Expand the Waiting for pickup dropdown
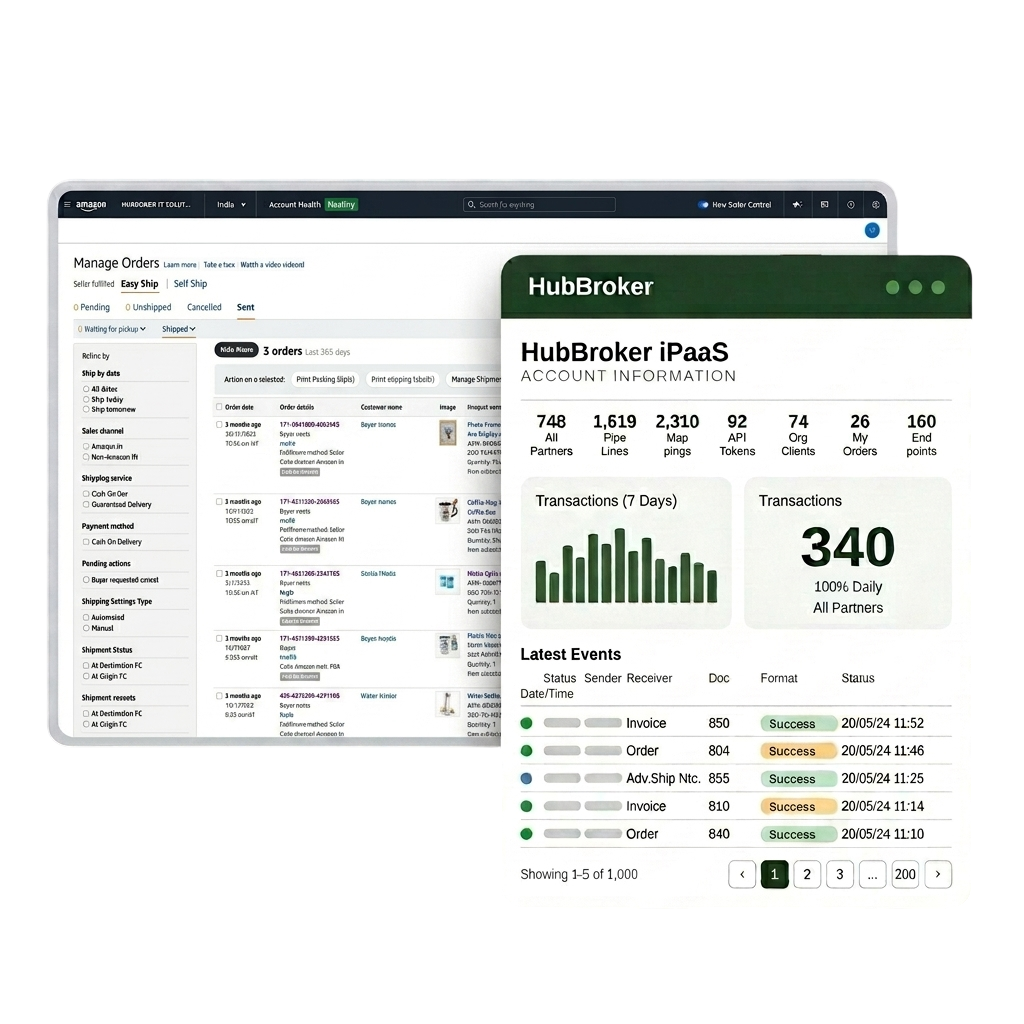The image size is (1024, 1024). click(112, 329)
